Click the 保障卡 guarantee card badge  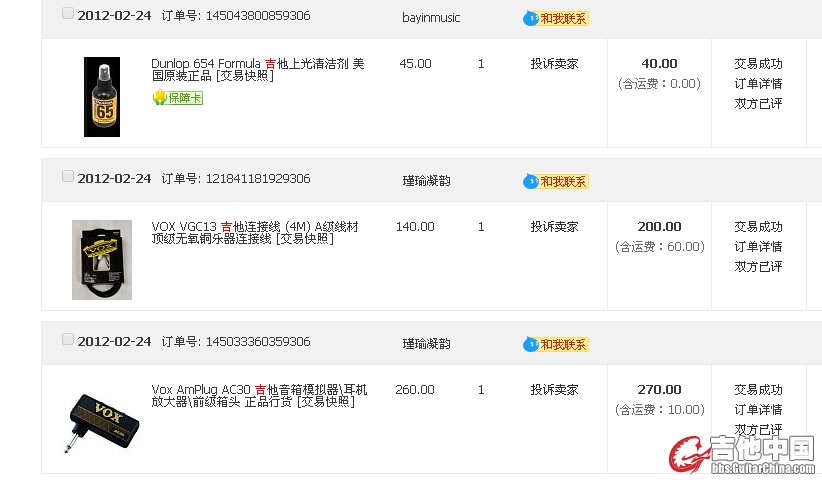(x=177, y=98)
